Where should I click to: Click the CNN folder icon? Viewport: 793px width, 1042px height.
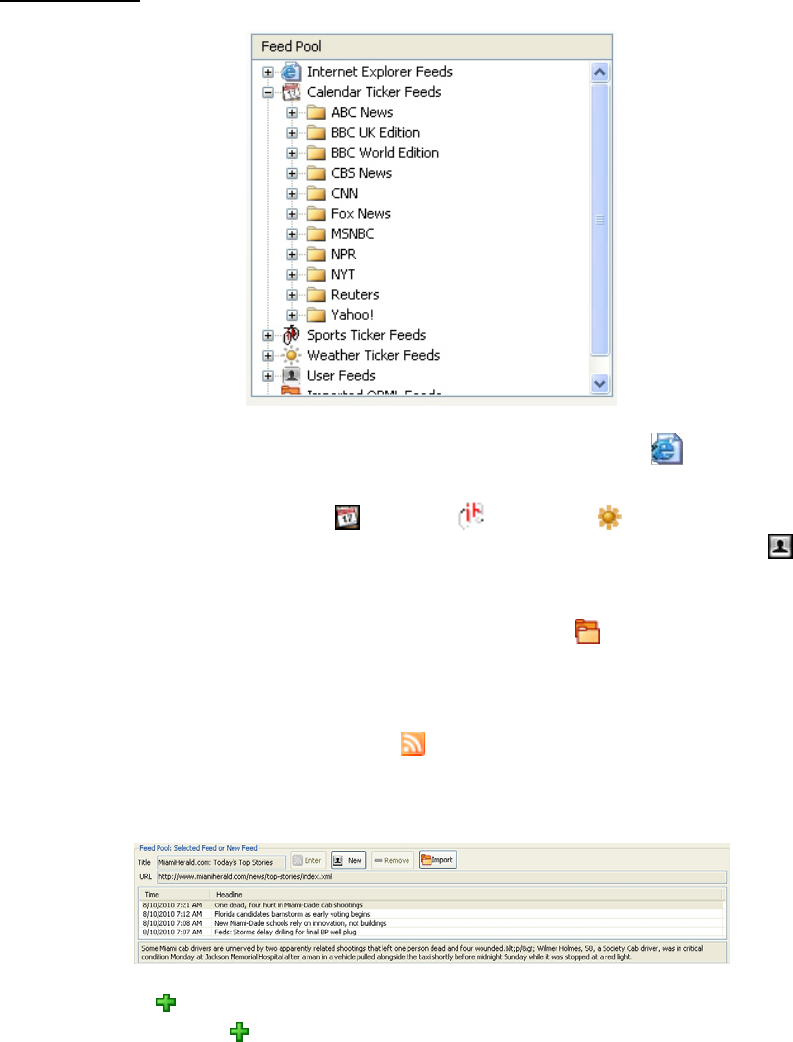[x=316, y=193]
